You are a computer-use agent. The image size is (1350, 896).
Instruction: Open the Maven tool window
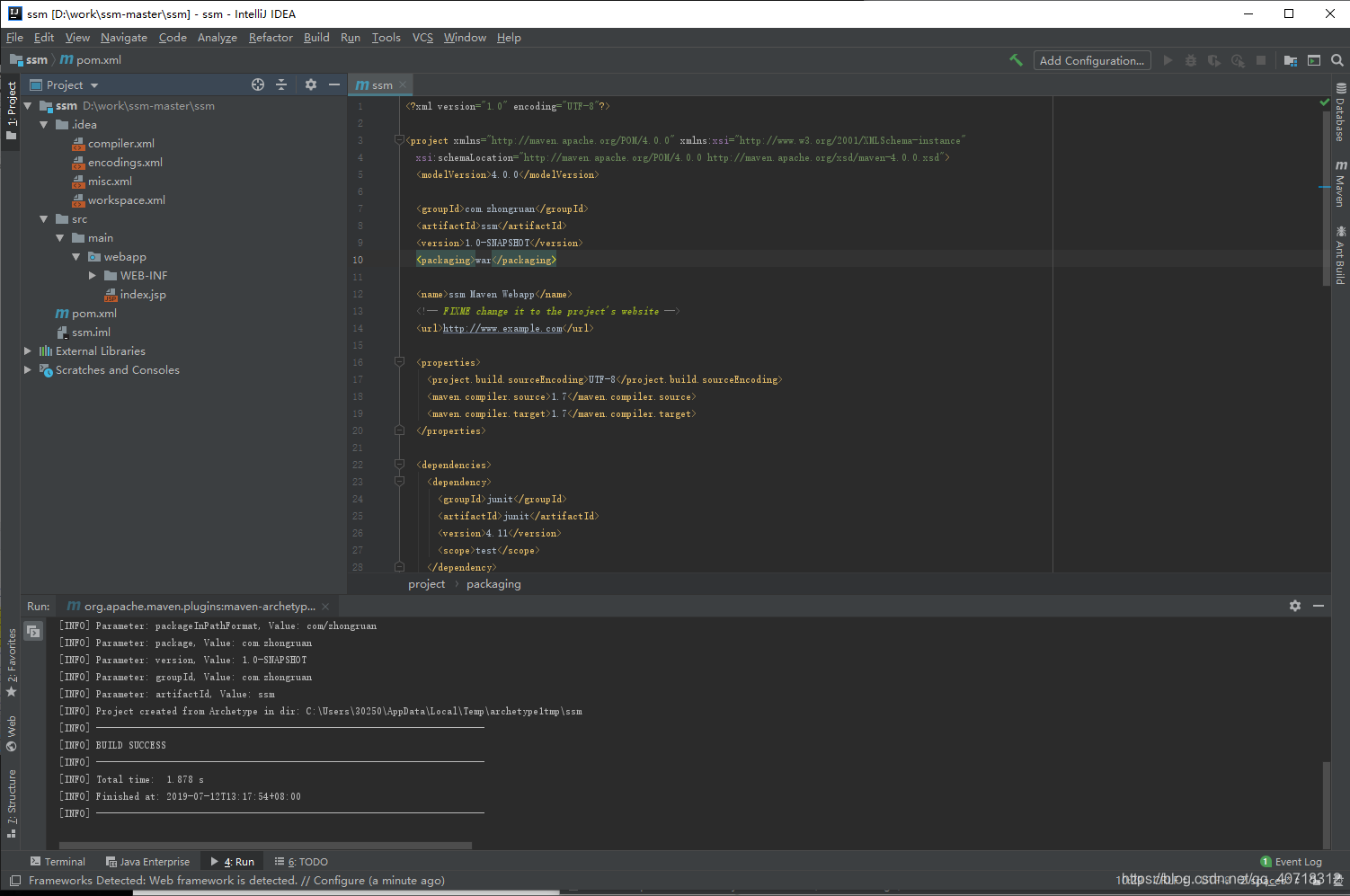(1340, 184)
